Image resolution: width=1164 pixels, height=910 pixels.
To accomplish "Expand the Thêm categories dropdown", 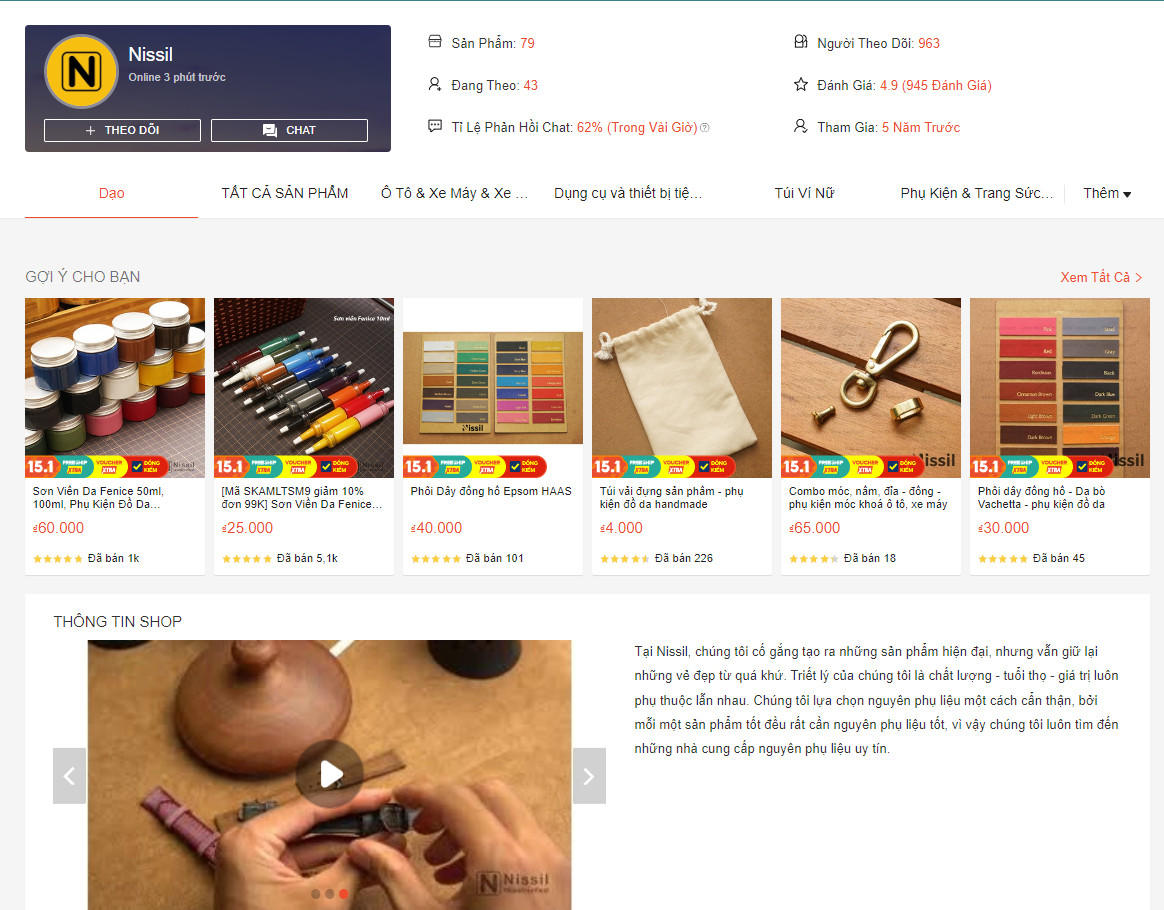I will (1107, 193).
